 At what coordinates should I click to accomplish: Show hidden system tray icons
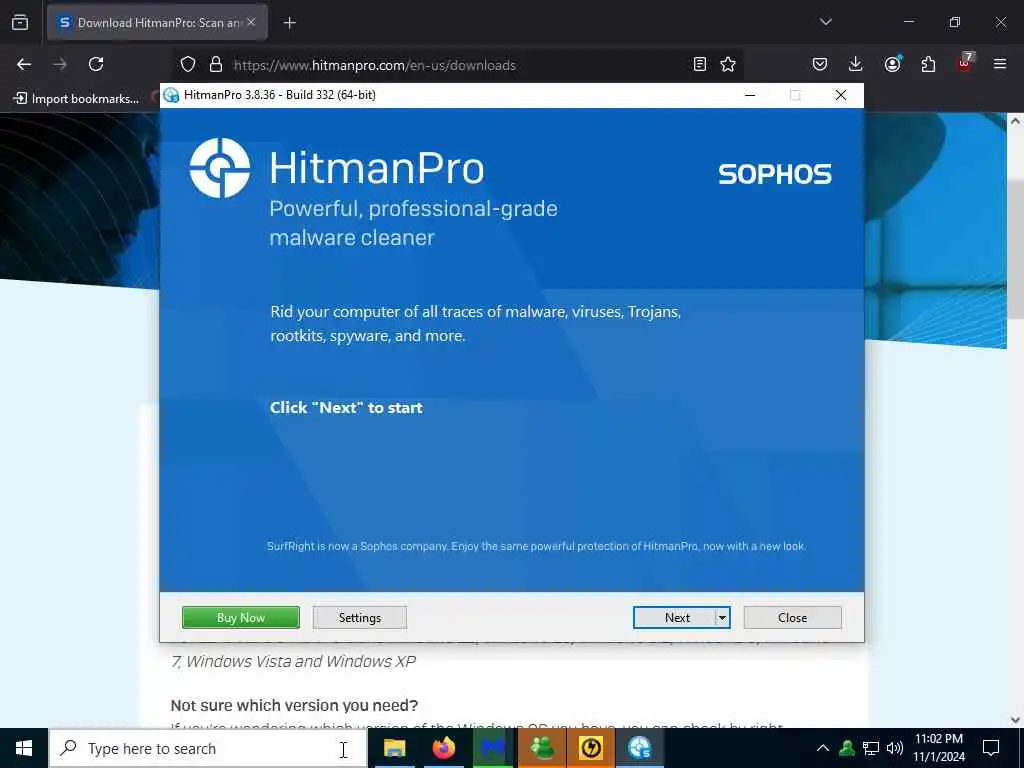click(823, 748)
